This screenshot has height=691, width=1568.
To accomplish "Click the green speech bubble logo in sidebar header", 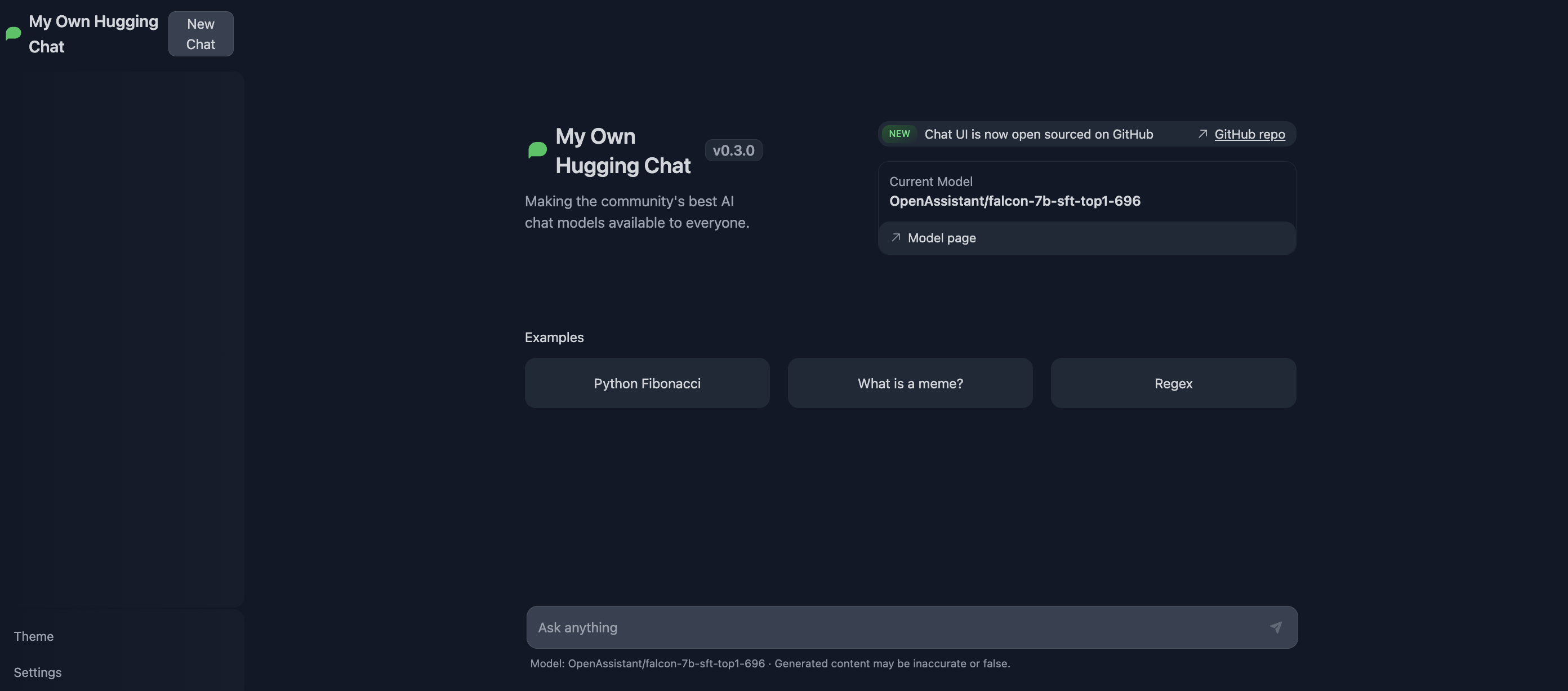I will (14, 33).
